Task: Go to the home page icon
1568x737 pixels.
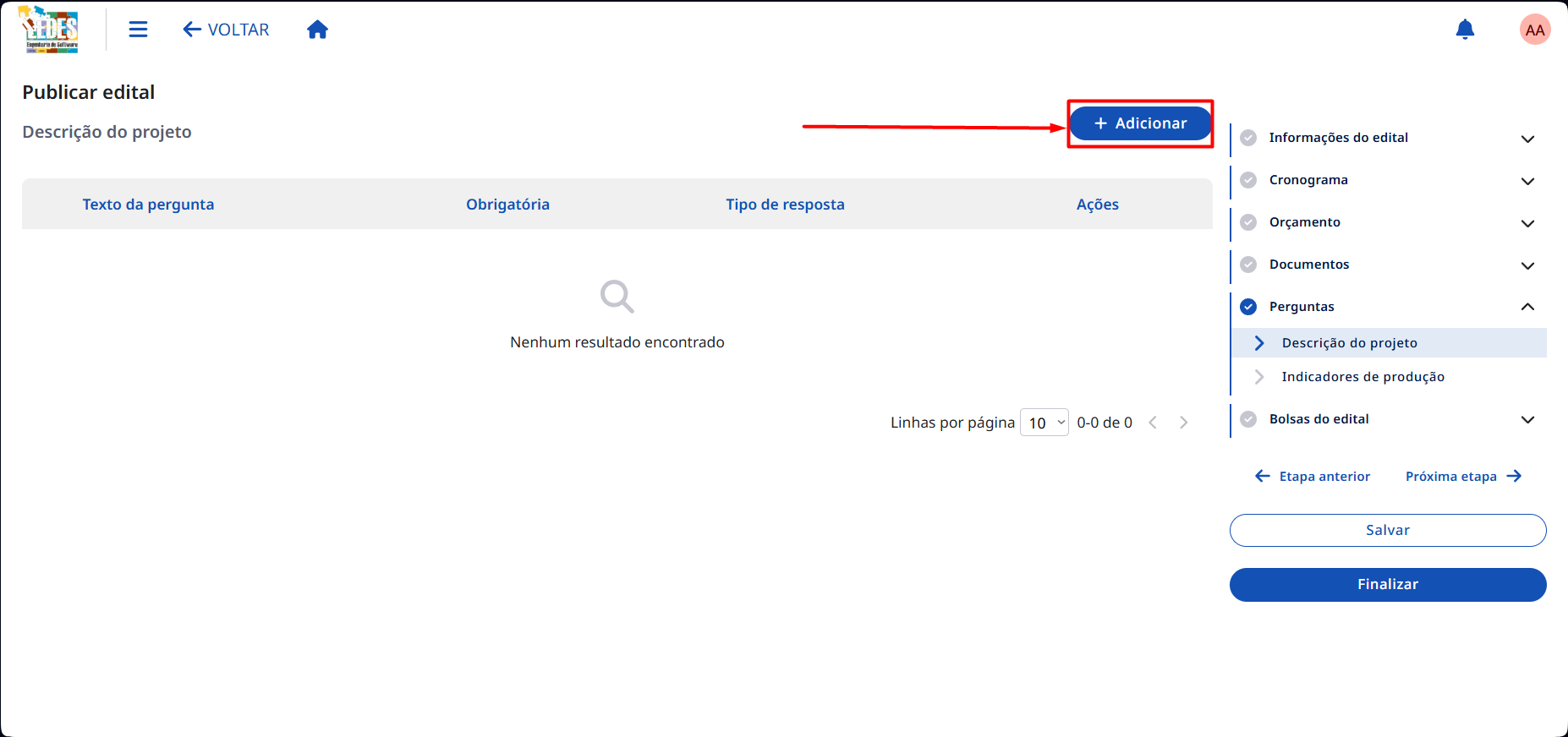Action: click(317, 30)
